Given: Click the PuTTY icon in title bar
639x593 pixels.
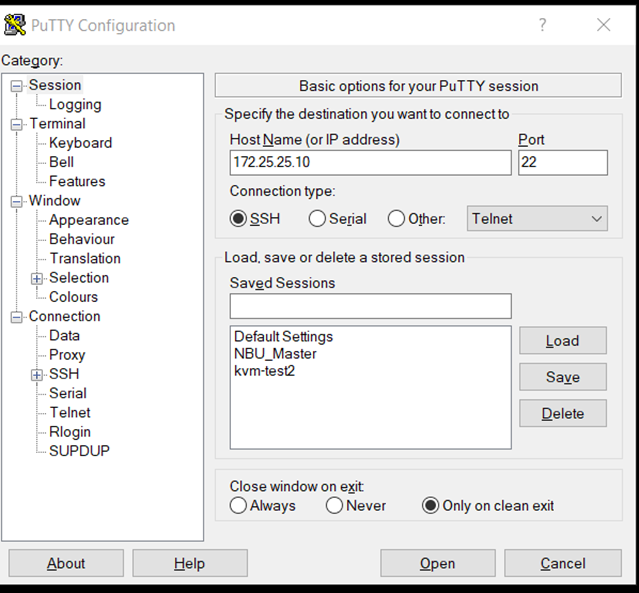Looking at the screenshot, I should click(15, 25).
